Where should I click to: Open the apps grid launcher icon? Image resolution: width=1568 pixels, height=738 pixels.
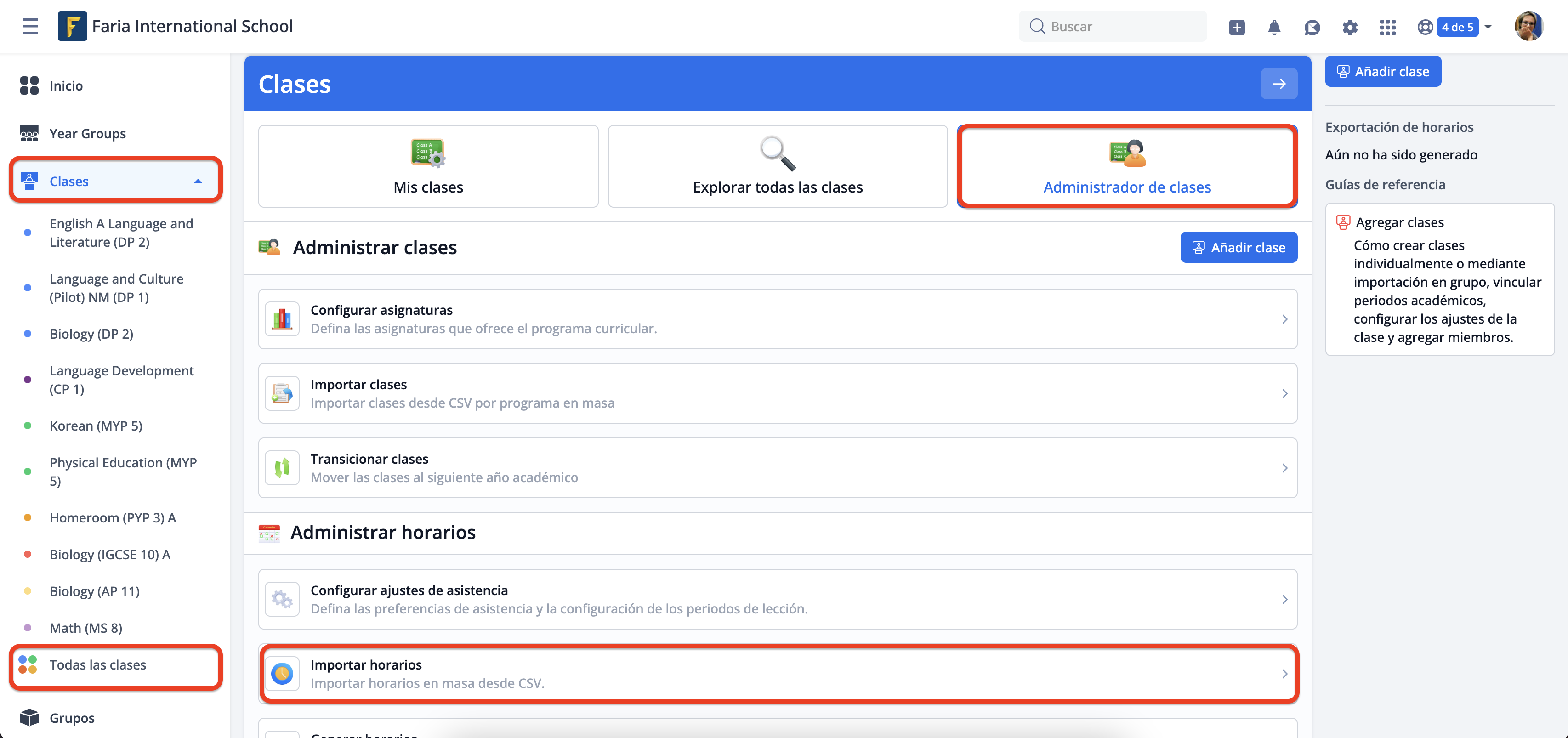[x=1387, y=27]
